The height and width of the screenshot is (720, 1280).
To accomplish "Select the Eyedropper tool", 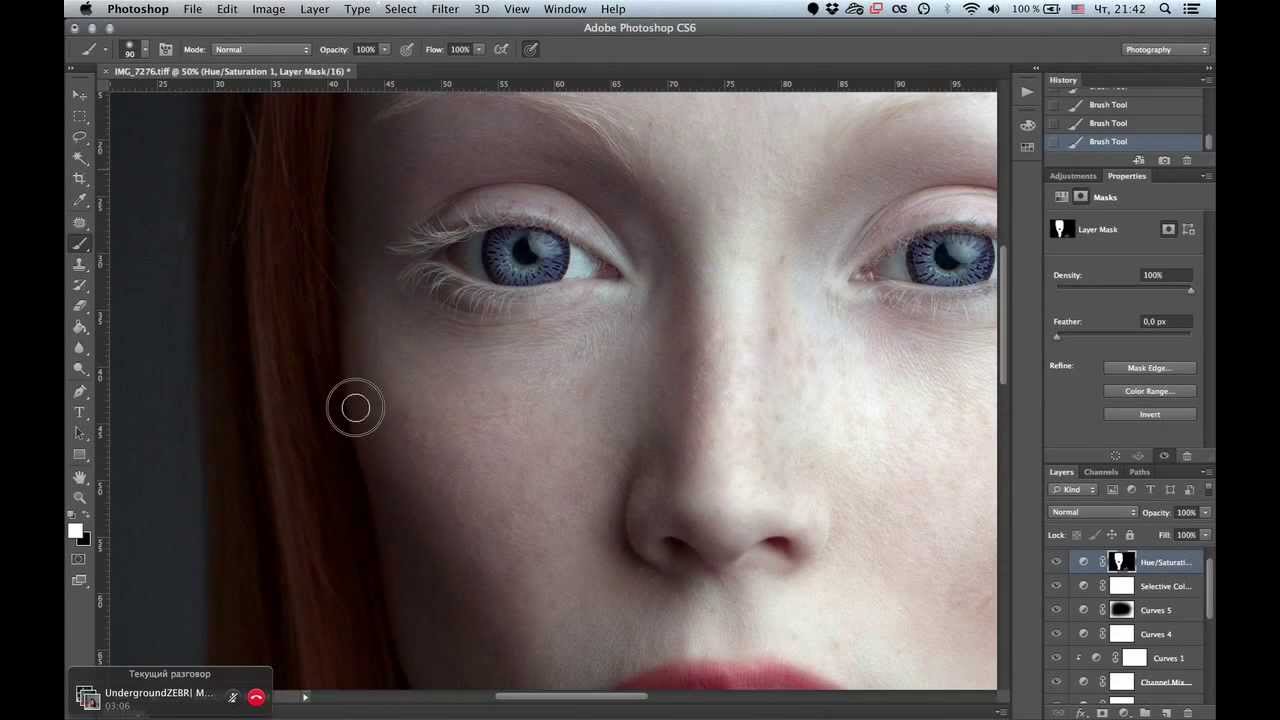I will tap(80, 200).
